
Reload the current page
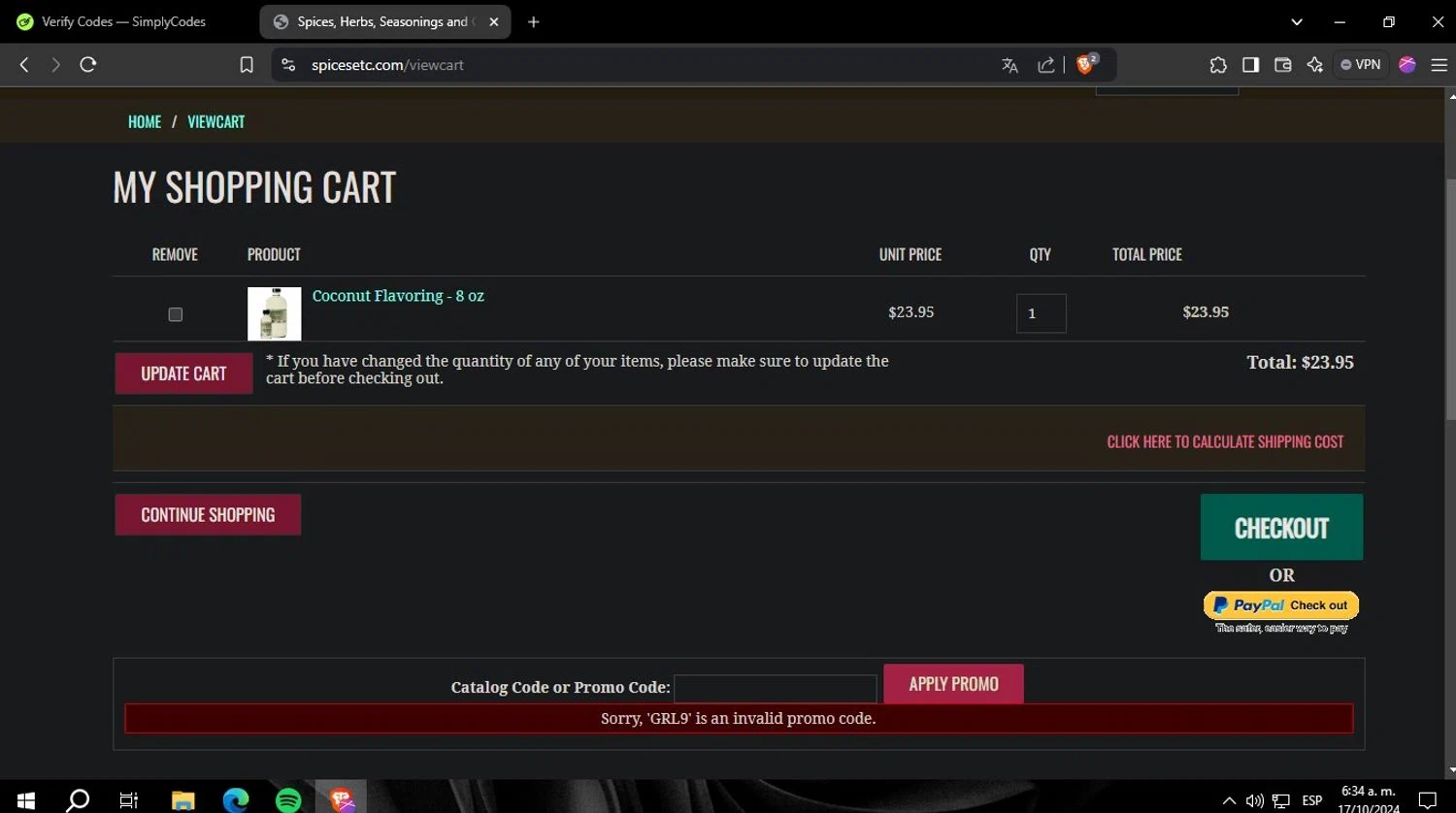[x=88, y=65]
